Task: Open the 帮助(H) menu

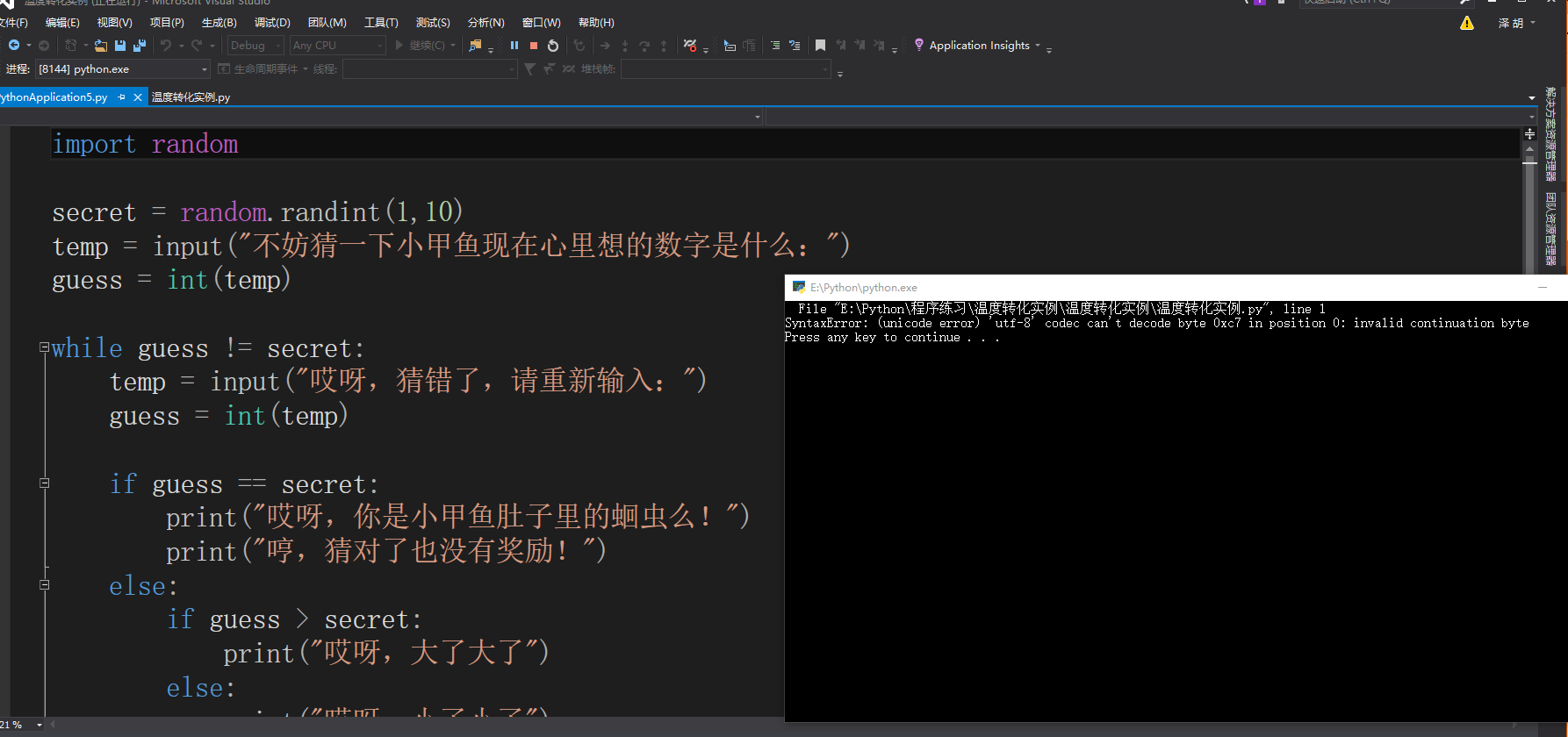Action: coord(596,23)
